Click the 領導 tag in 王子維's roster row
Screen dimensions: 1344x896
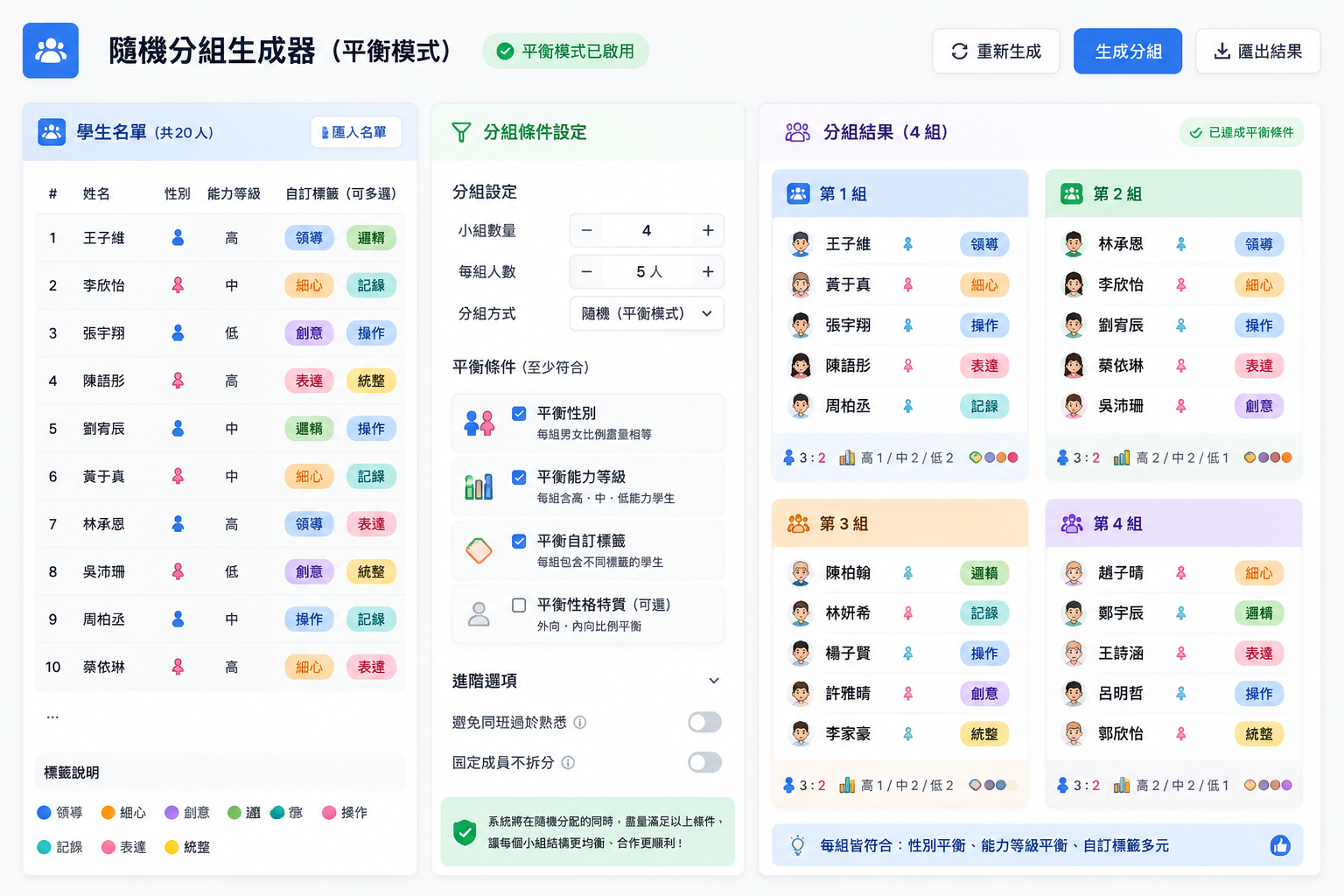[309, 238]
